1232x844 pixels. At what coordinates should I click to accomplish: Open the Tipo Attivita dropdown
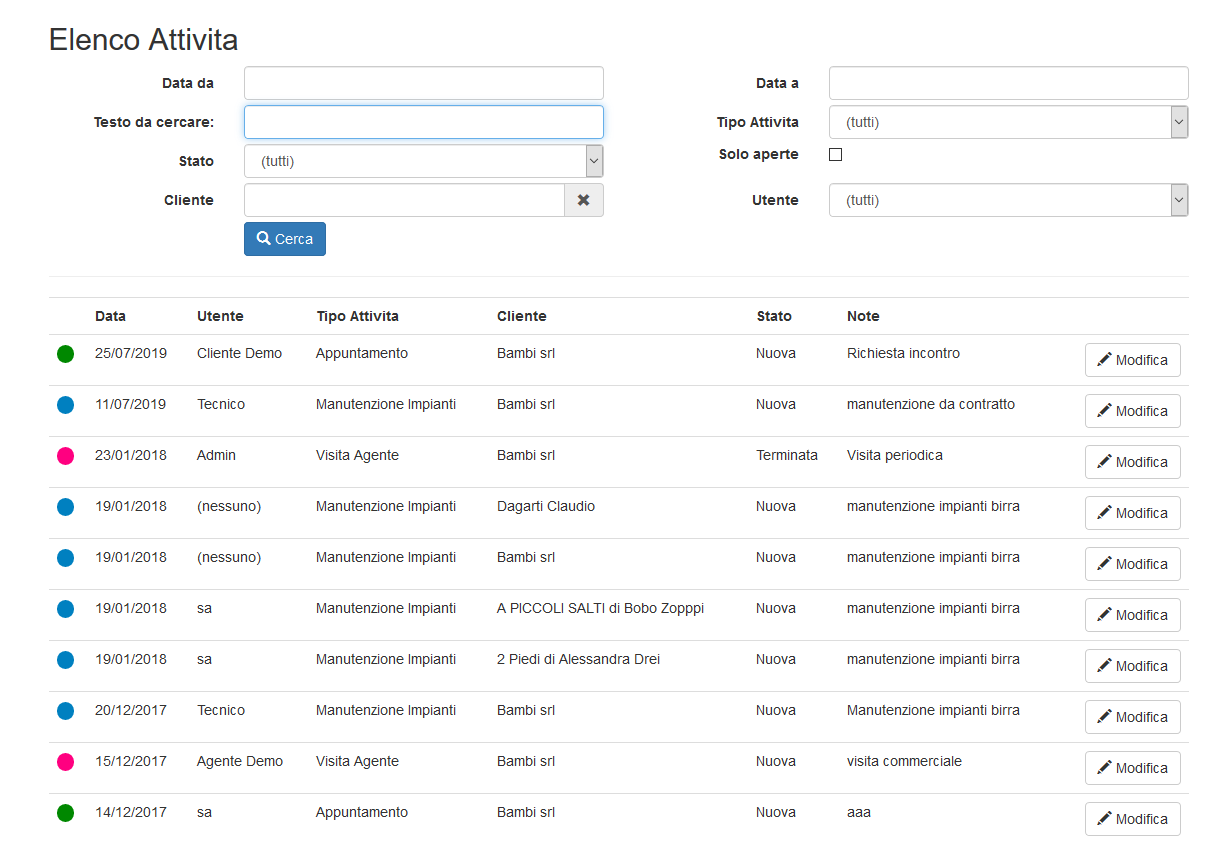(x=1008, y=122)
